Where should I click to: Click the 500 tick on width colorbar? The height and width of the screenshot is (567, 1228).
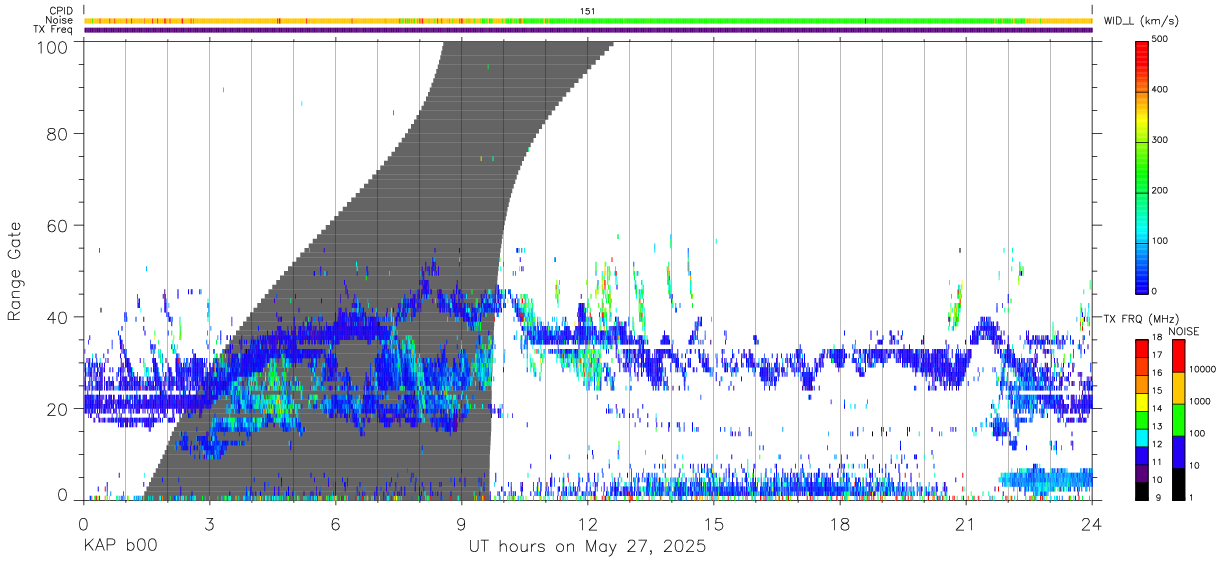click(1162, 39)
